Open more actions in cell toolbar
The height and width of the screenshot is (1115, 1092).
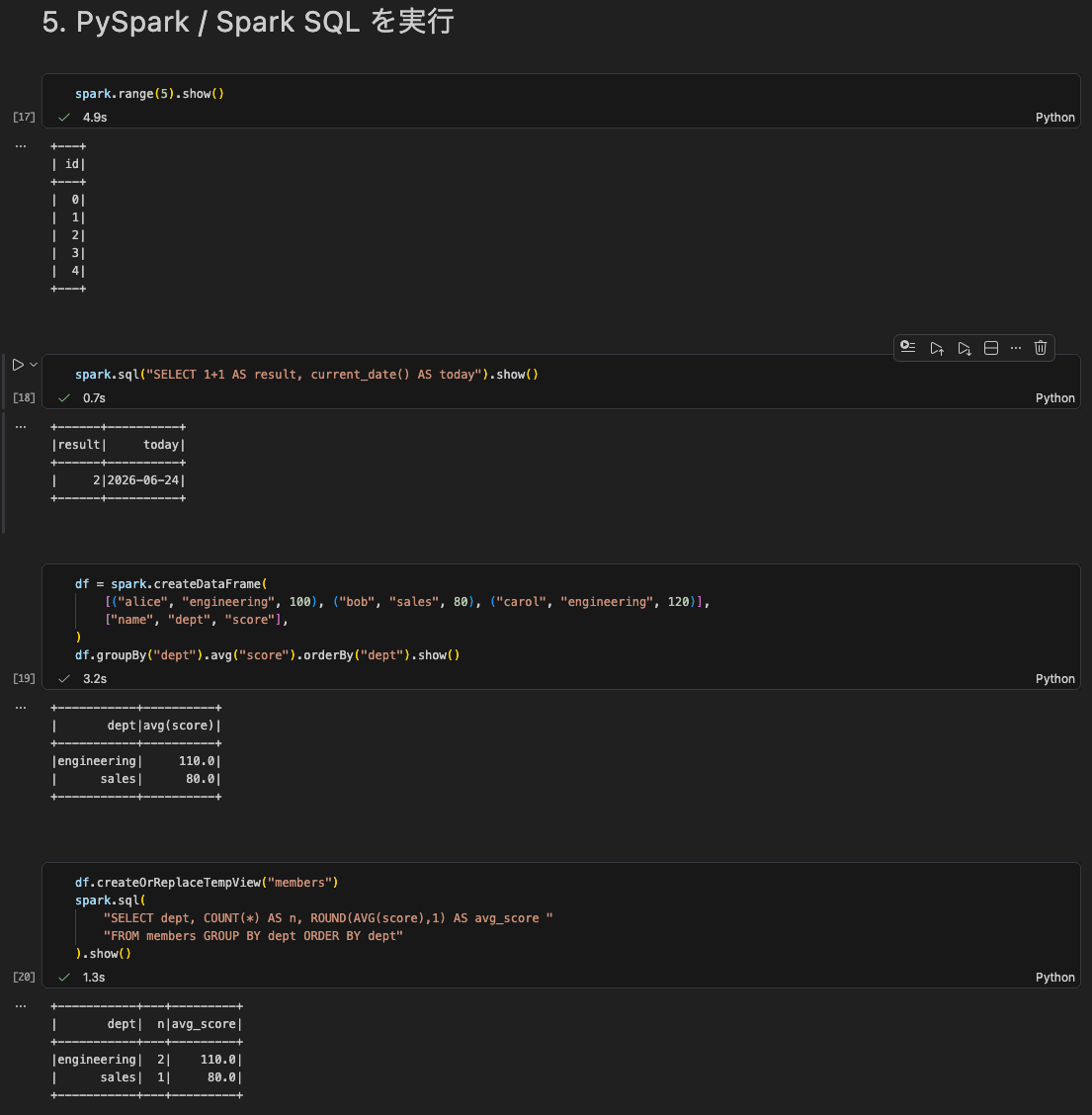(x=1016, y=348)
